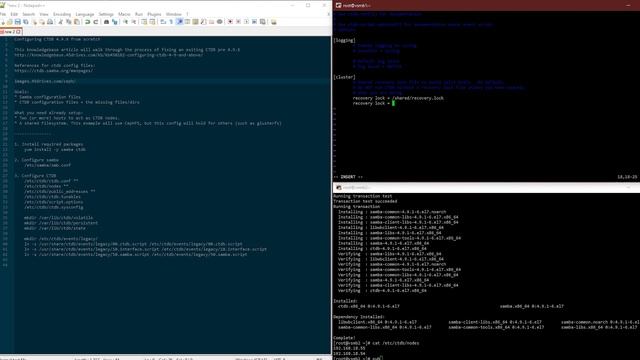Toggle the highlighted indent guide icon
The width and height of the screenshot is (640, 360).
click(x=180, y=22)
